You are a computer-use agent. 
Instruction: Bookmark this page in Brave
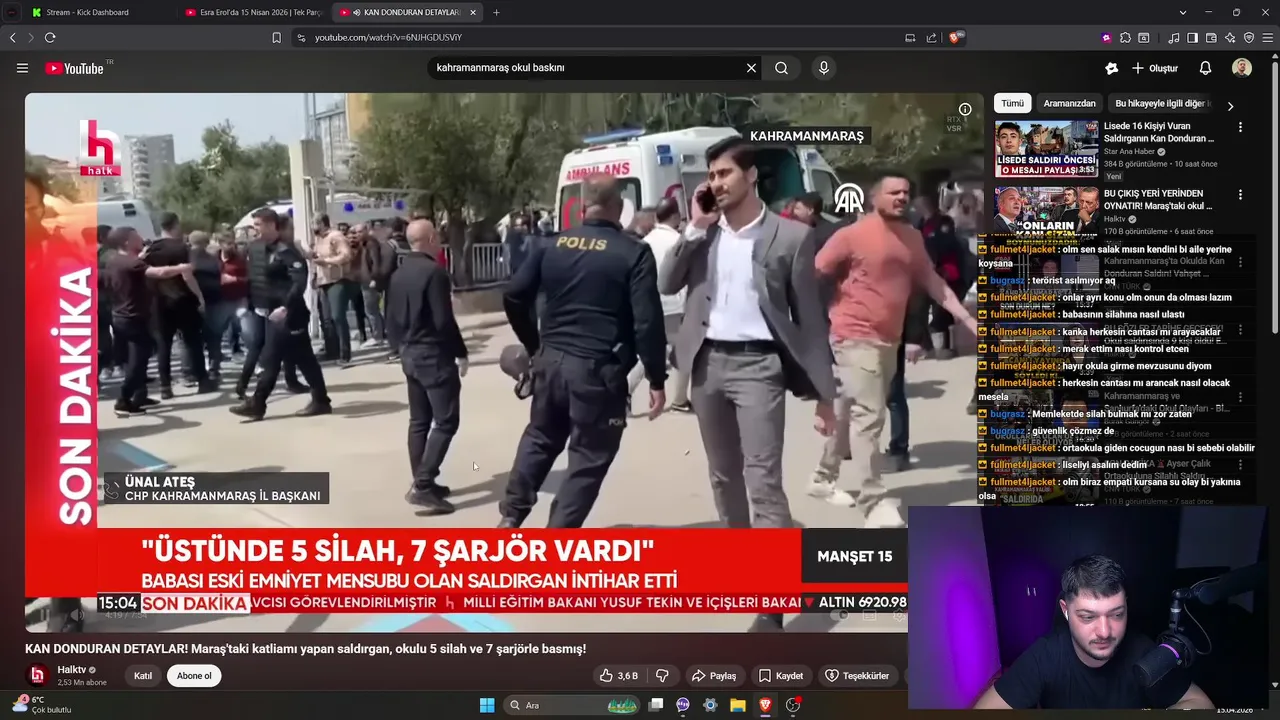coord(277,37)
